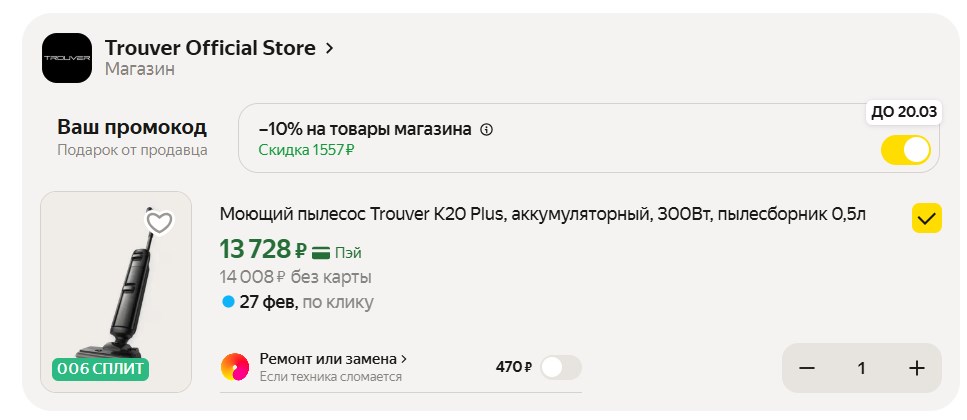Click the Trouver store logo icon
This screenshot has height=420, width=967.
click(x=66, y=59)
